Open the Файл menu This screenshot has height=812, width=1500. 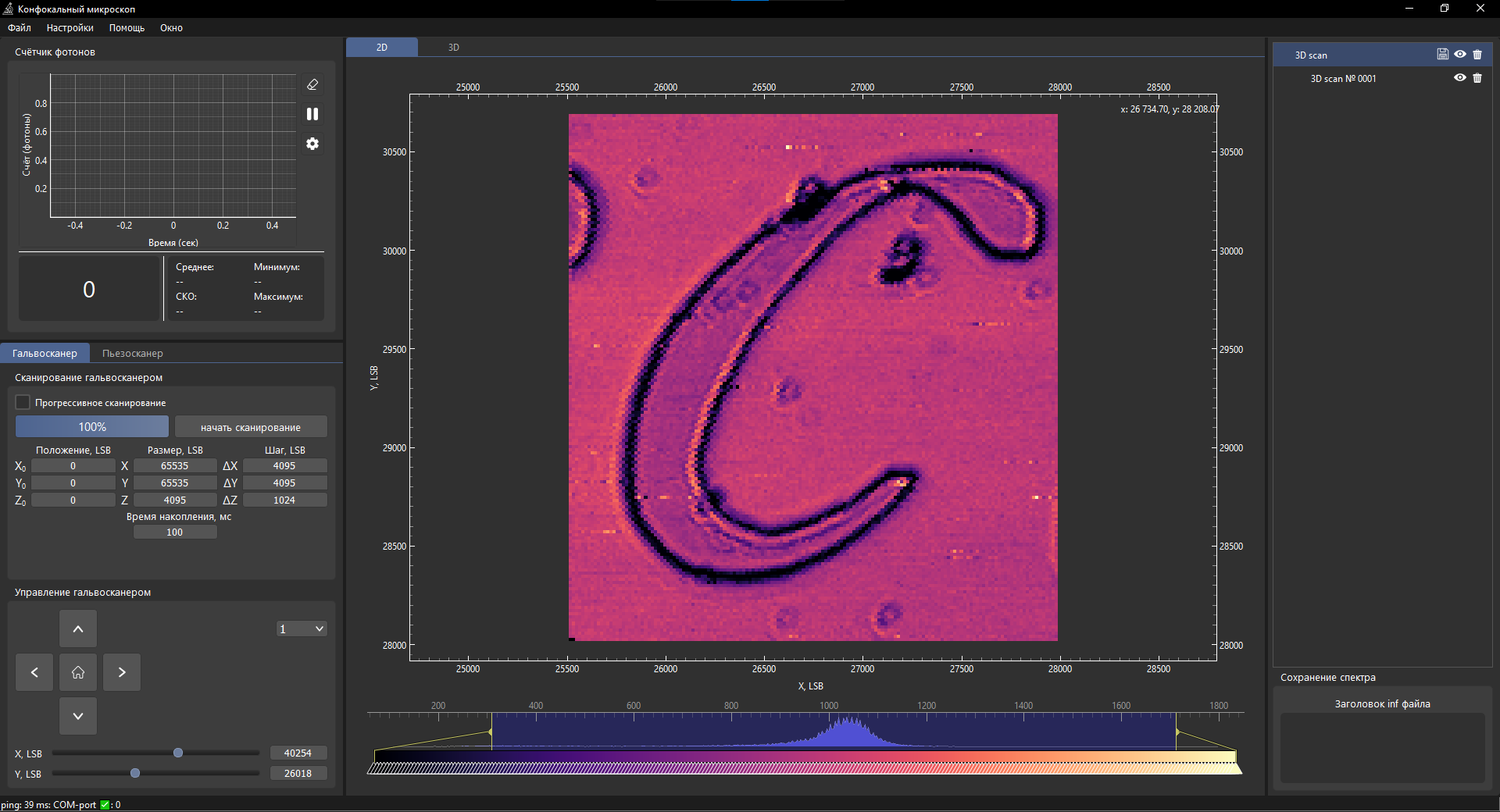point(20,28)
